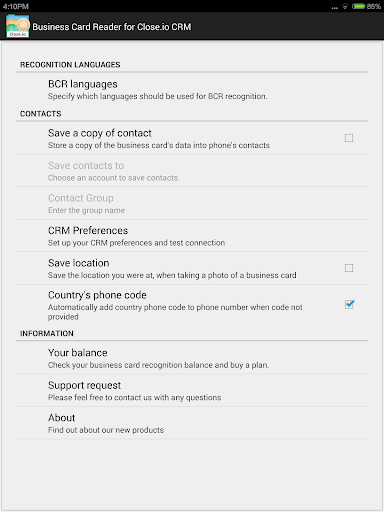The image size is (384, 512).
Task: Tap the Recognition Languages section header
Action: (70, 65)
